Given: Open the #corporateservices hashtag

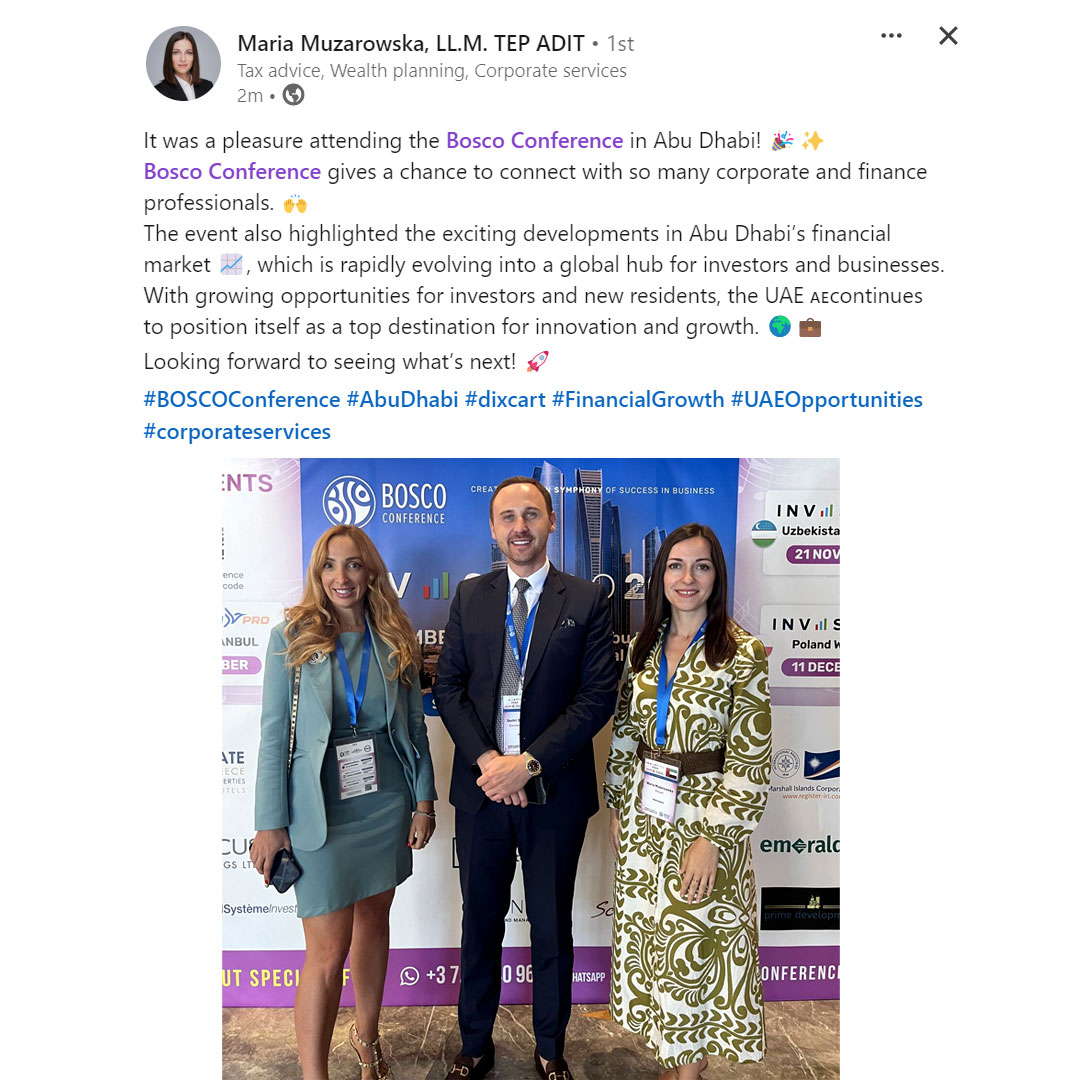Looking at the screenshot, I should coord(237,432).
